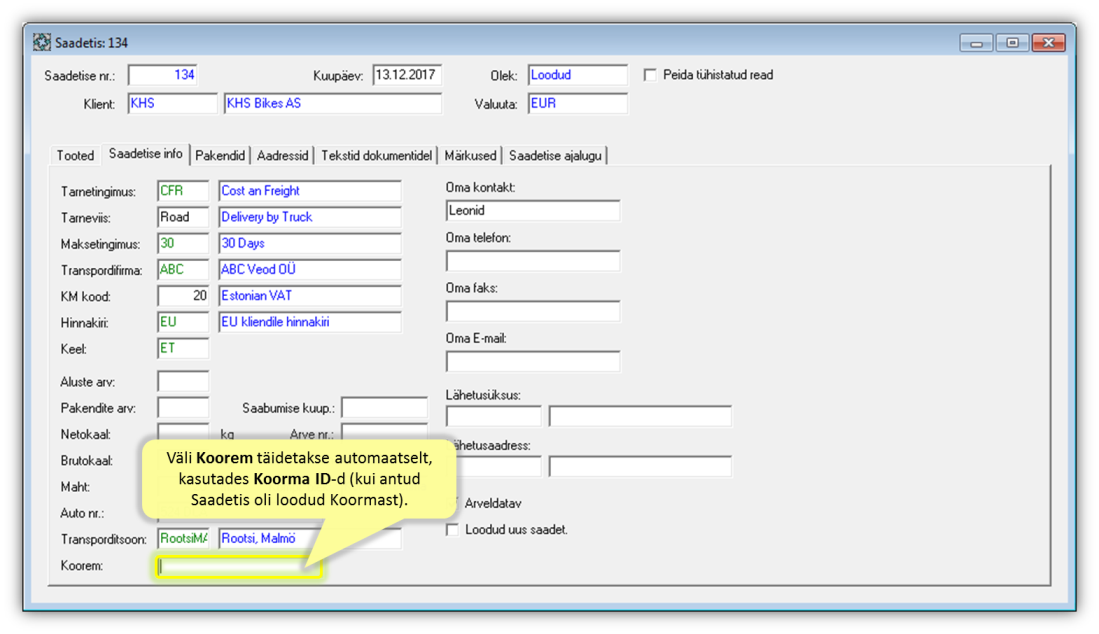Screen dimensions: 1099x634
Task: Click the Oma E-mail input field
Action: coord(533,361)
